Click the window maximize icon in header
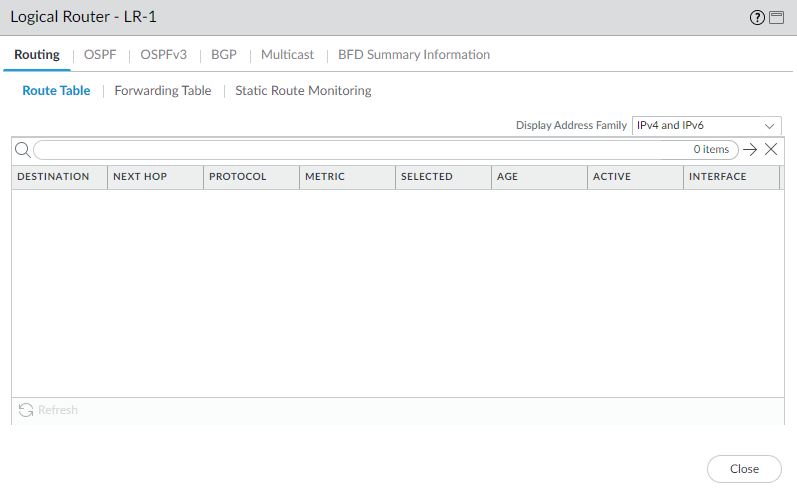The height and width of the screenshot is (493, 797). click(776, 18)
